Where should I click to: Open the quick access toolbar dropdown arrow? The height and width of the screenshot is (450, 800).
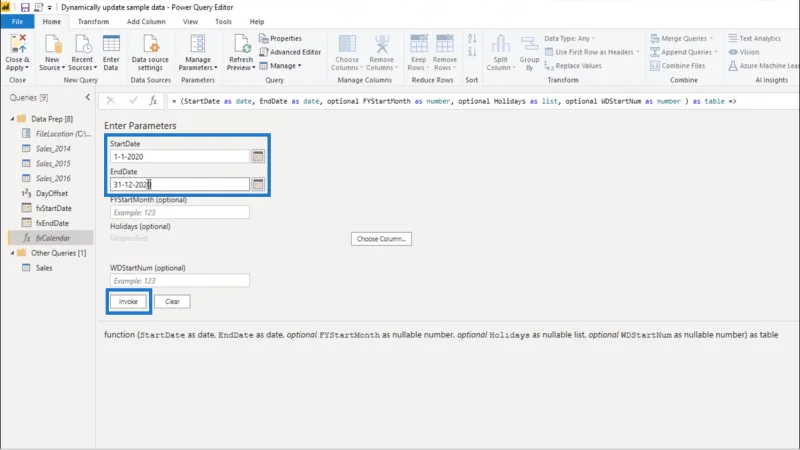(49, 8)
